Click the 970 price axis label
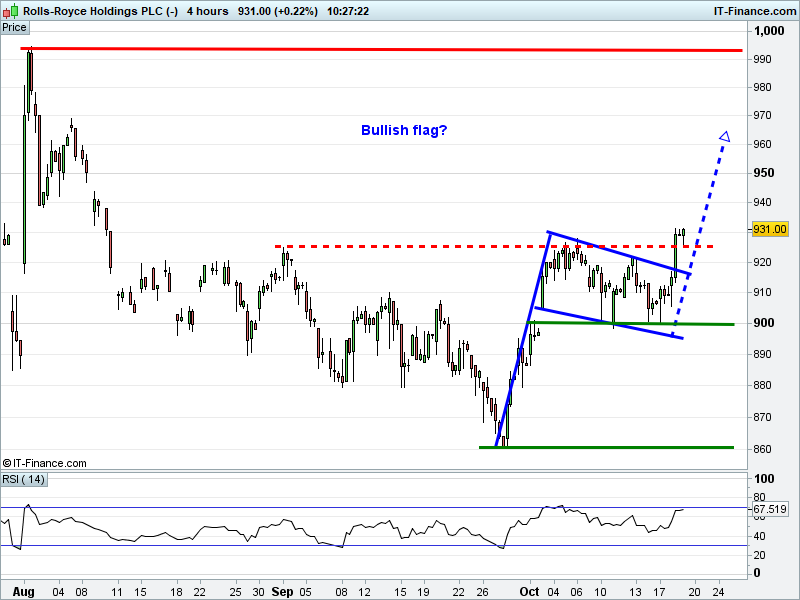 pyautogui.click(x=762, y=116)
